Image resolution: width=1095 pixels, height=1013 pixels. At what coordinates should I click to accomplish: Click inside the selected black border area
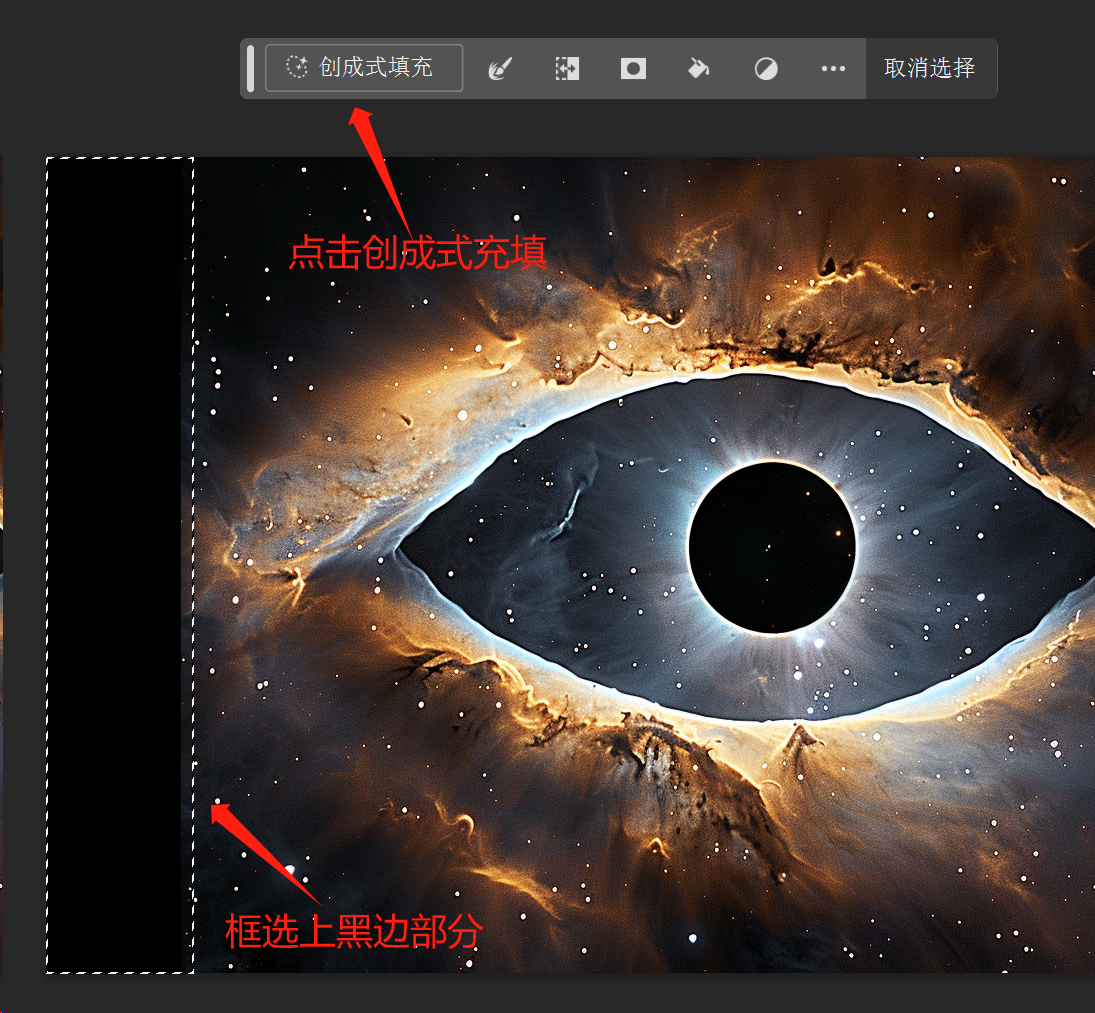[120, 560]
